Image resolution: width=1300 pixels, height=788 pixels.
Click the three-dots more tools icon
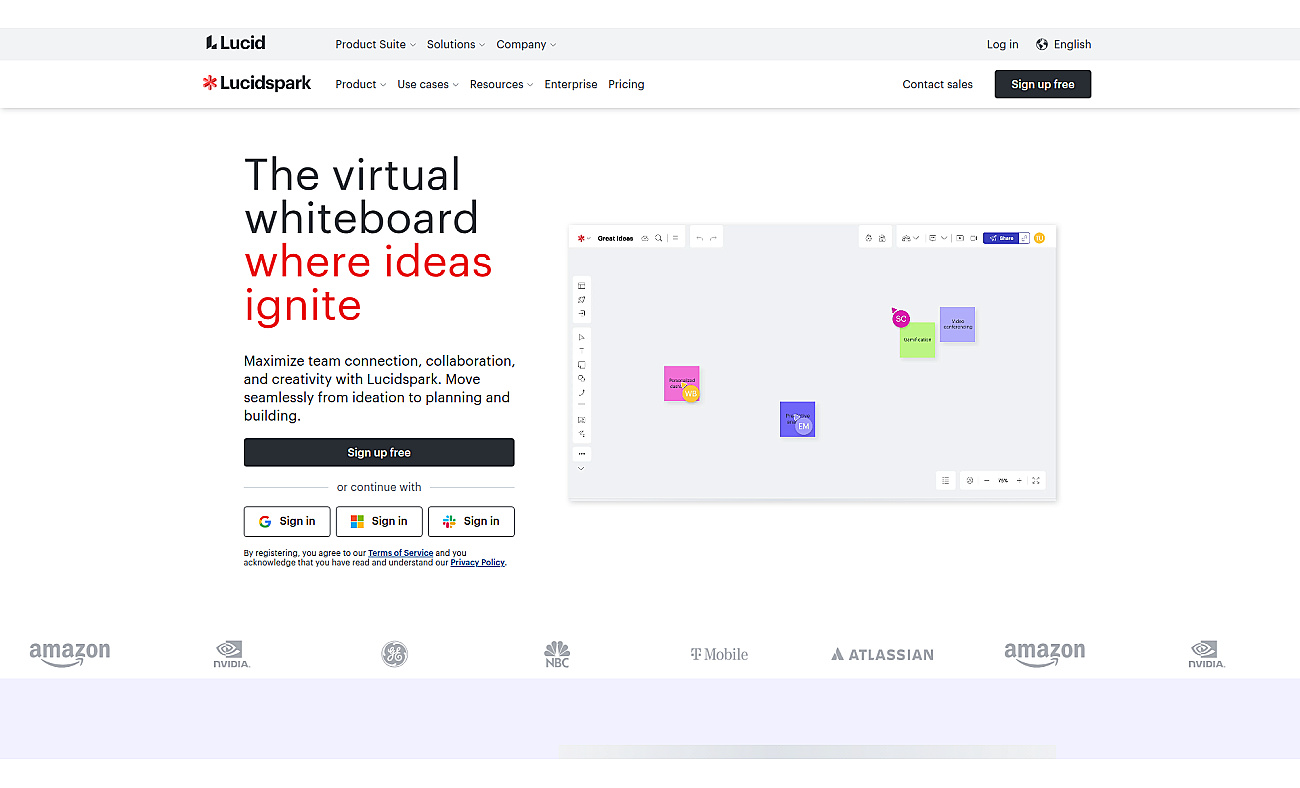[x=581, y=454]
